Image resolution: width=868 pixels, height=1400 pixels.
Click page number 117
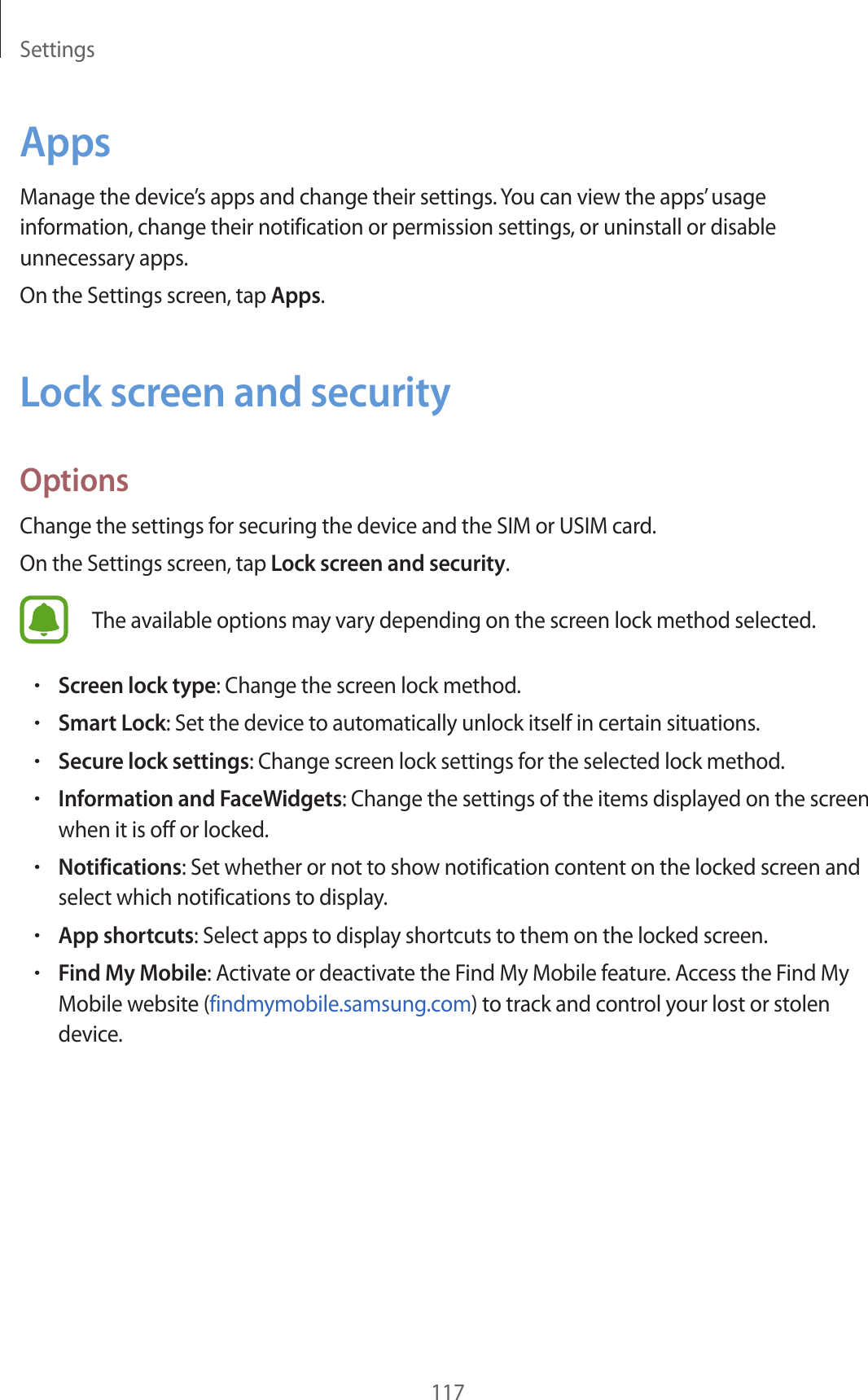(447, 1391)
